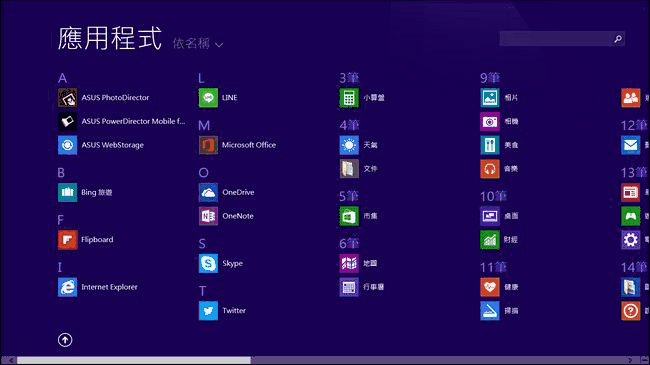
Task: Open the 相片 photos app
Action: tap(499, 97)
